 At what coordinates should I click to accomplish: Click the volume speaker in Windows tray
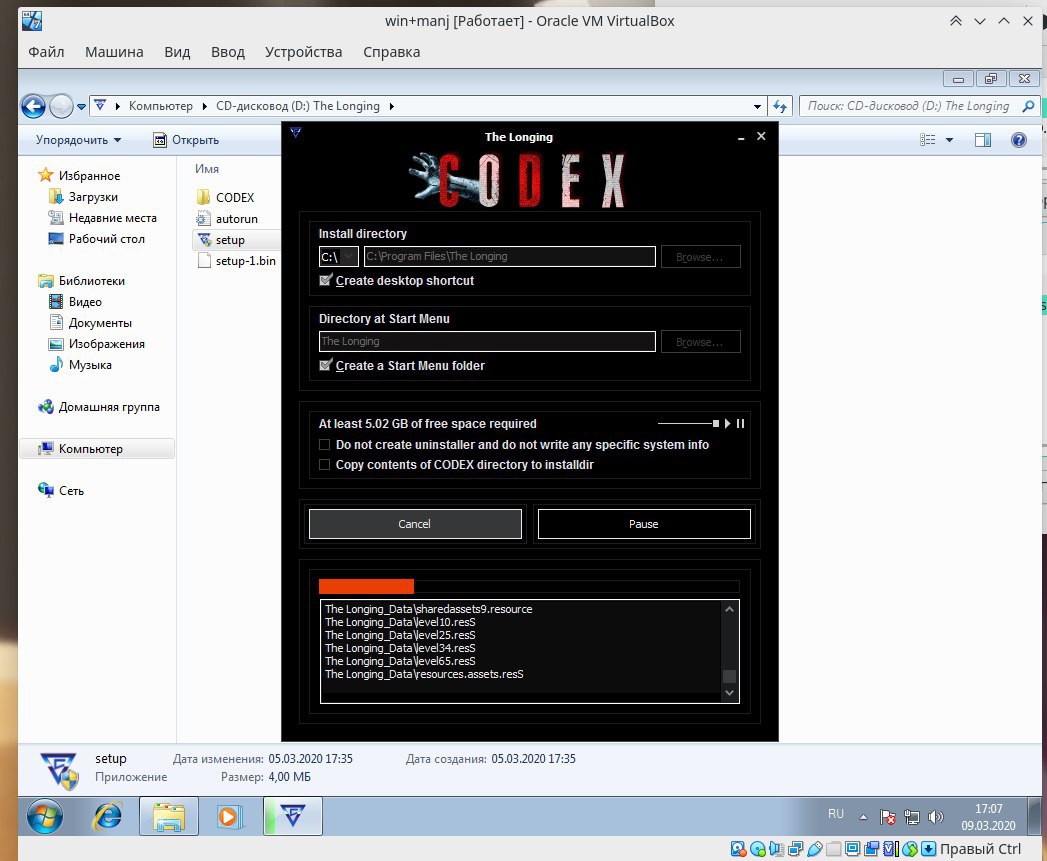click(935, 816)
